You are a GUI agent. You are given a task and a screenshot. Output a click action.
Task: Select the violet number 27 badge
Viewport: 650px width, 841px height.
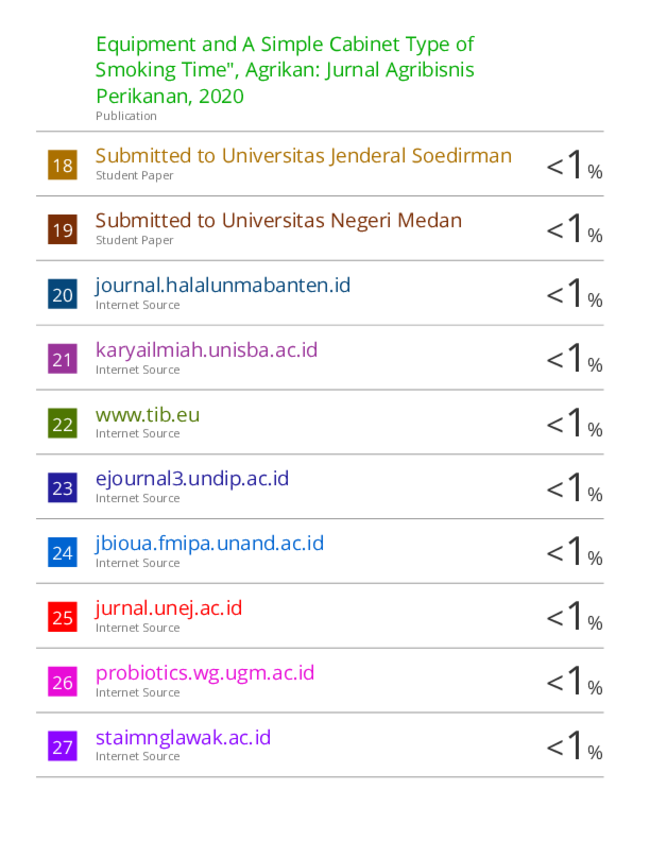pos(62,746)
